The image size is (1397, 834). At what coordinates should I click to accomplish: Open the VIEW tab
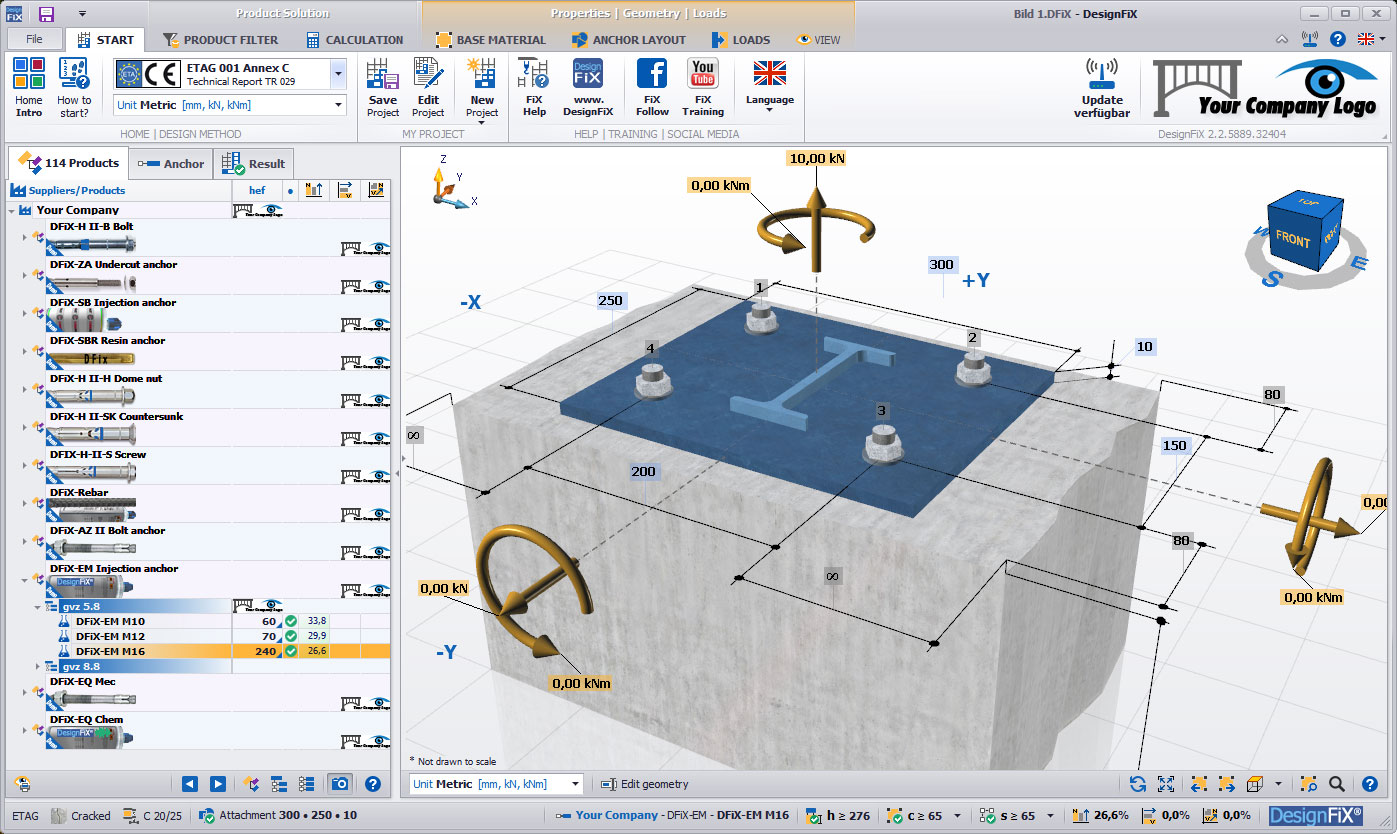point(818,40)
